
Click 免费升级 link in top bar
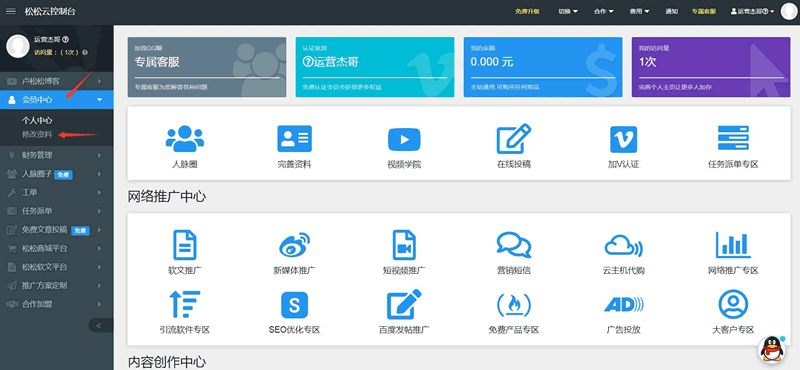pyautogui.click(x=527, y=11)
